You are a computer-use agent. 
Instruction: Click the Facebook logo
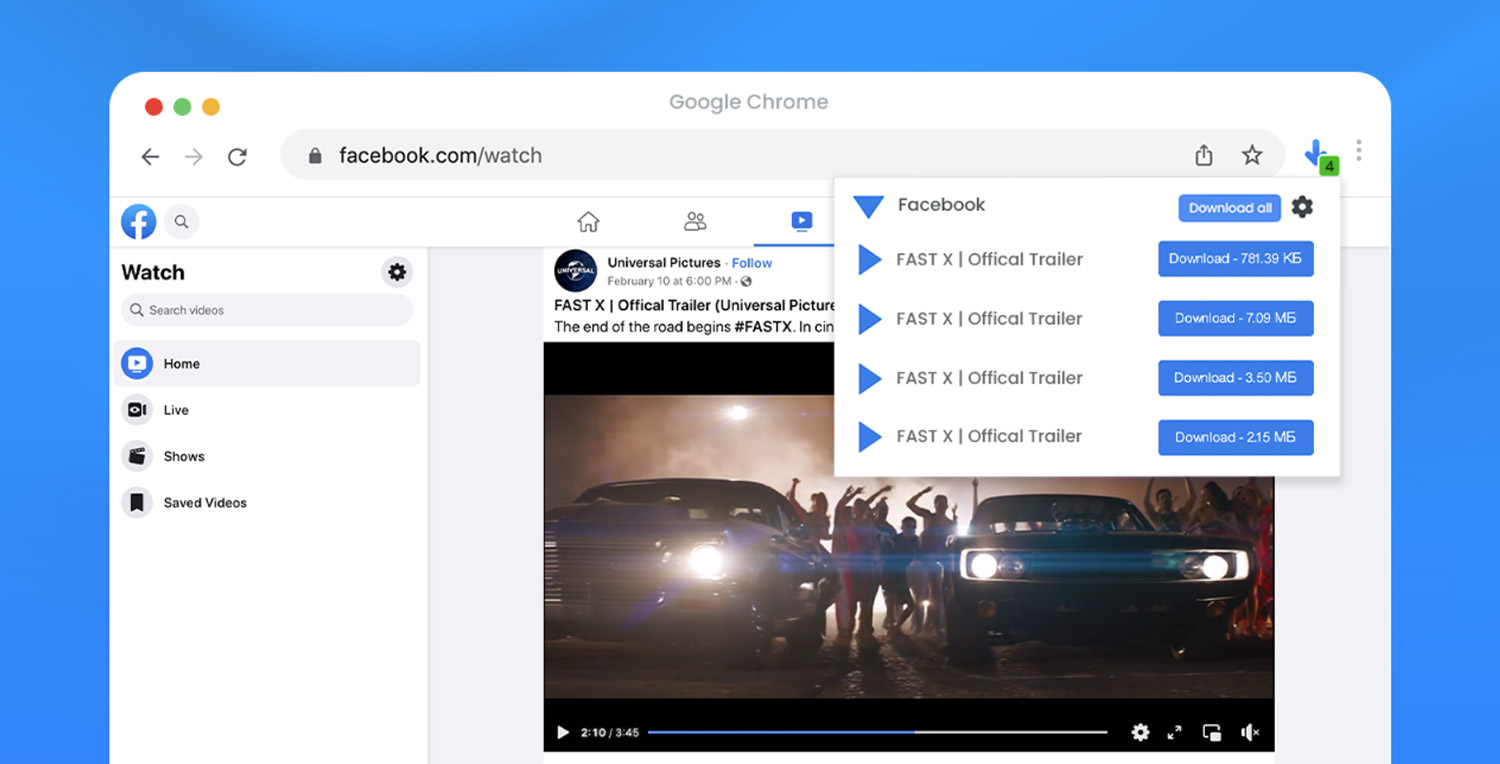(139, 222)
